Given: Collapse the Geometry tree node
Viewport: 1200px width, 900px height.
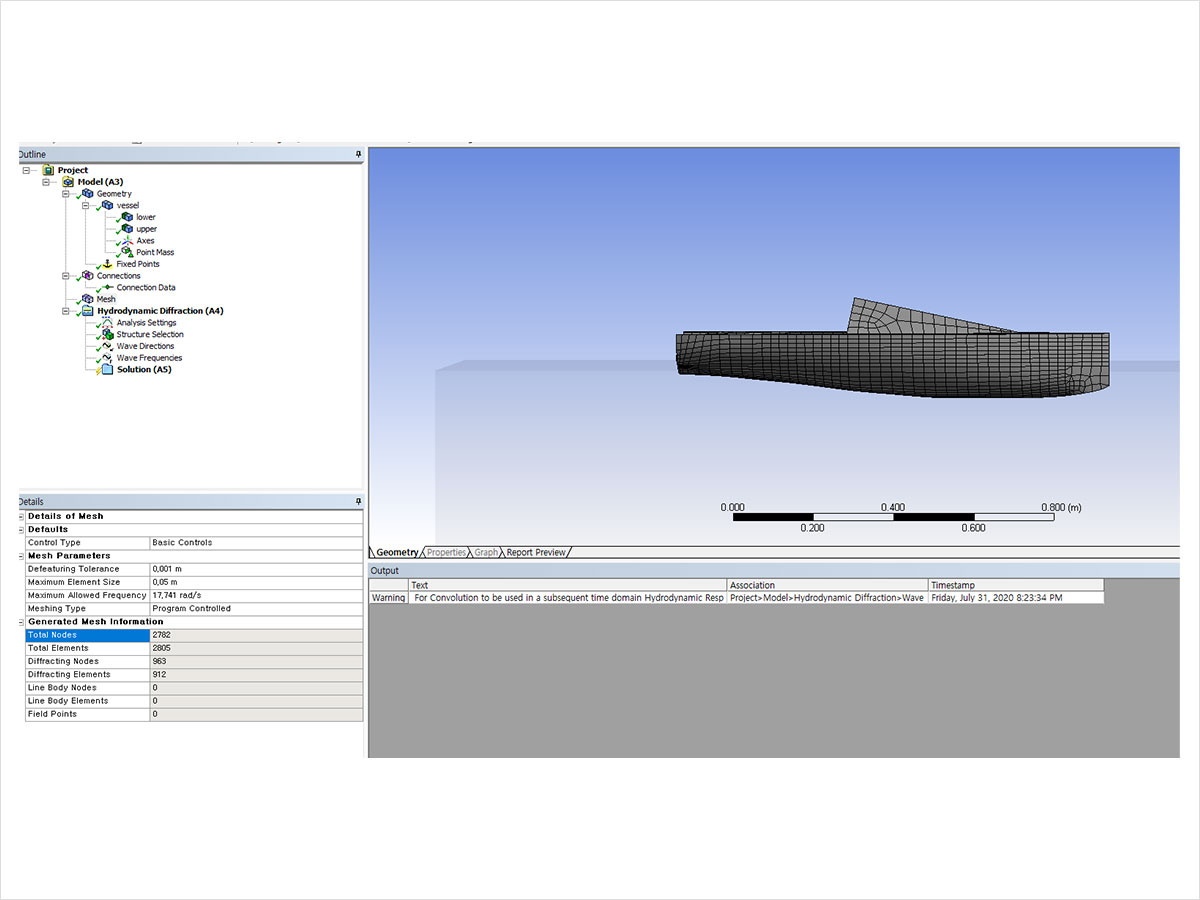Looking at the screenshot, I should pos(66,194).
